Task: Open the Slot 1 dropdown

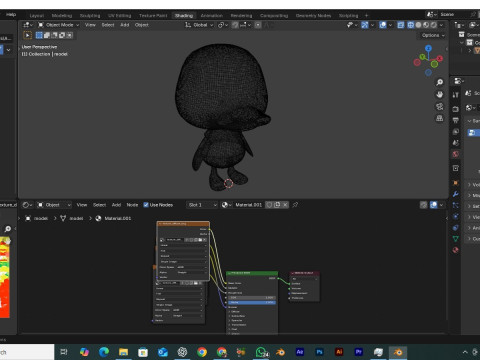Action: pos(202,205)
